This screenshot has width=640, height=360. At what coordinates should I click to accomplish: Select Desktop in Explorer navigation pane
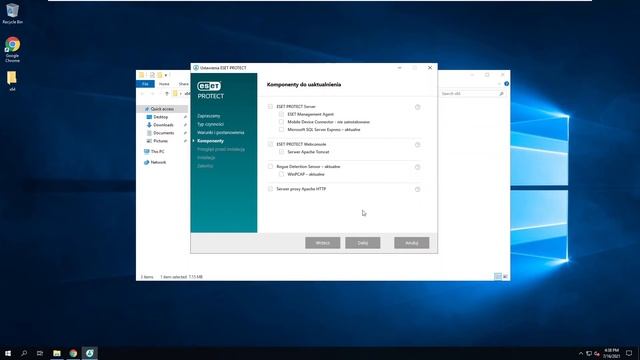(161, 117)
